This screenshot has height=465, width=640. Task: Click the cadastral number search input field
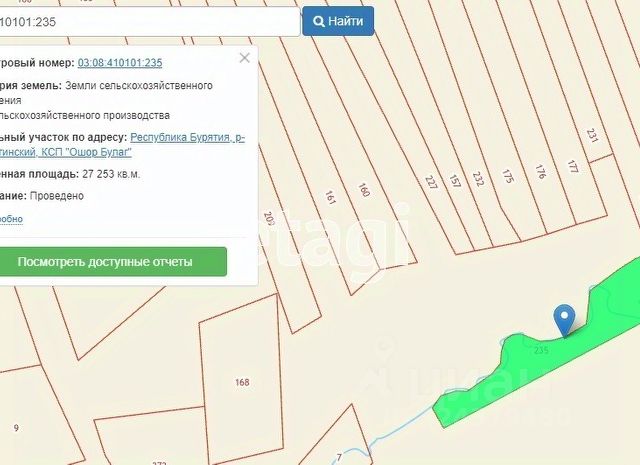point(149,21)
